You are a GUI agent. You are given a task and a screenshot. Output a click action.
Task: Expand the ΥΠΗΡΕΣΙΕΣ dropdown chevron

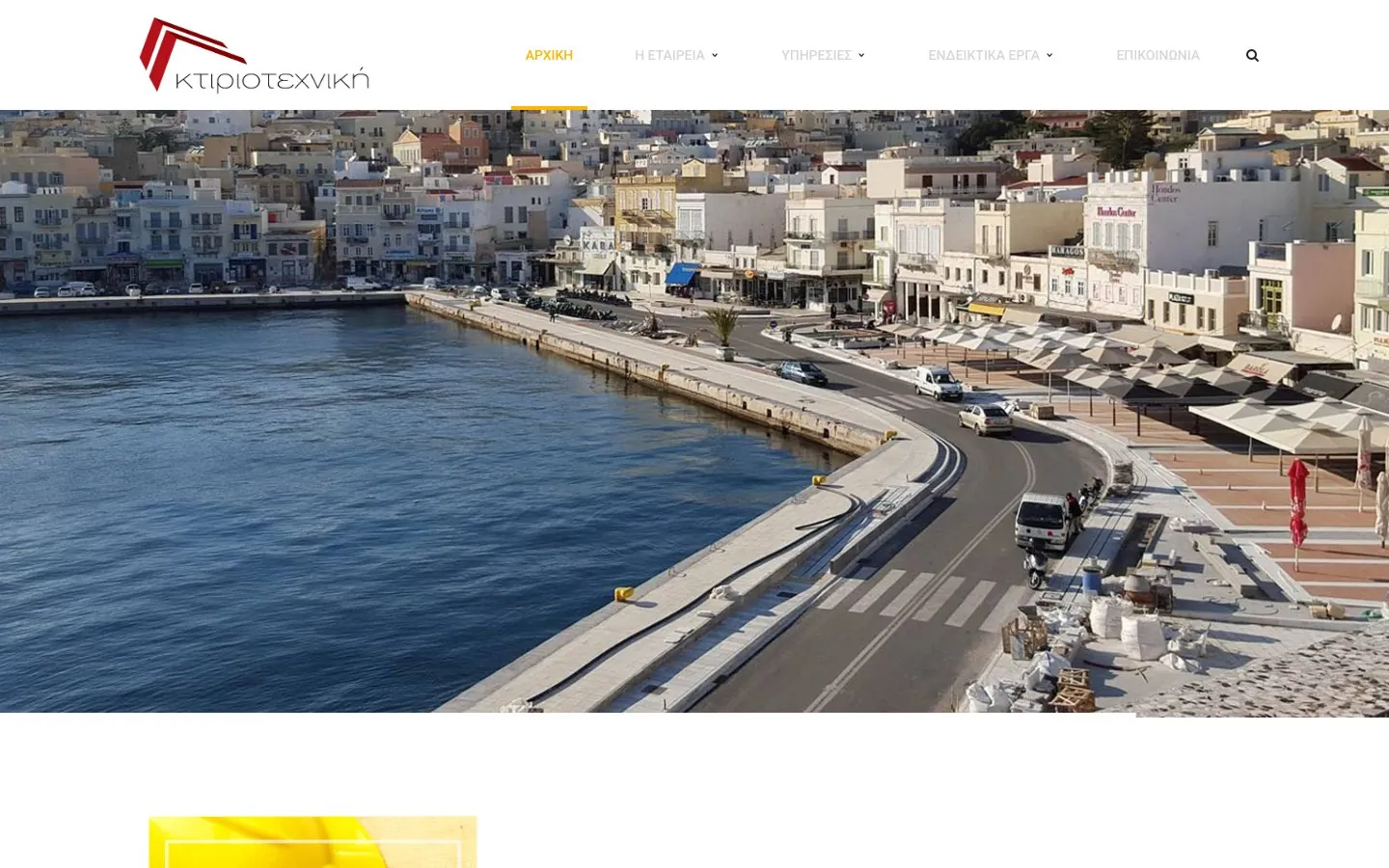[861, 55]
